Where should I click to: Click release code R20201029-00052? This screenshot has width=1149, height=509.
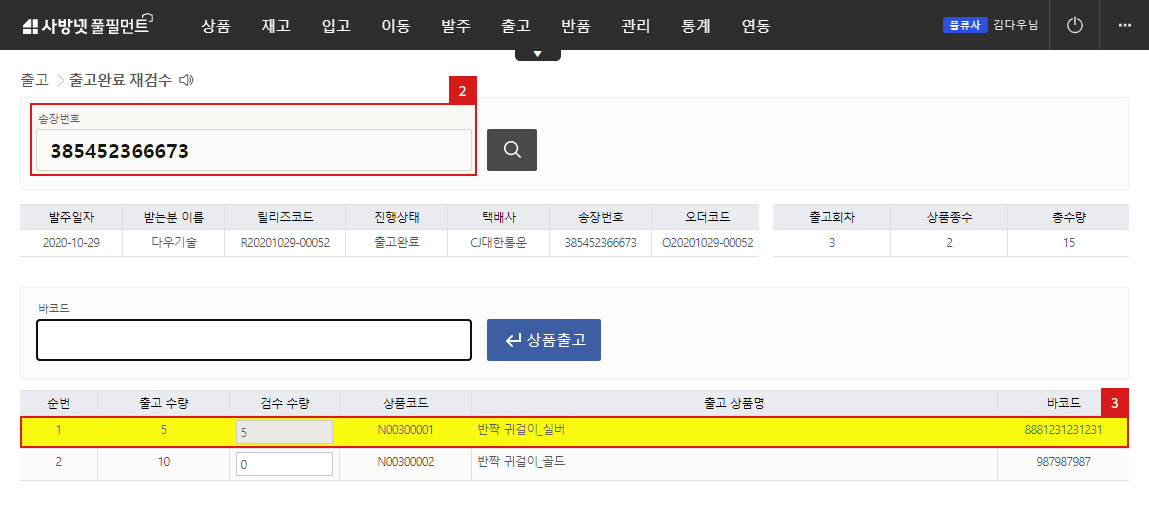(286, 242)
